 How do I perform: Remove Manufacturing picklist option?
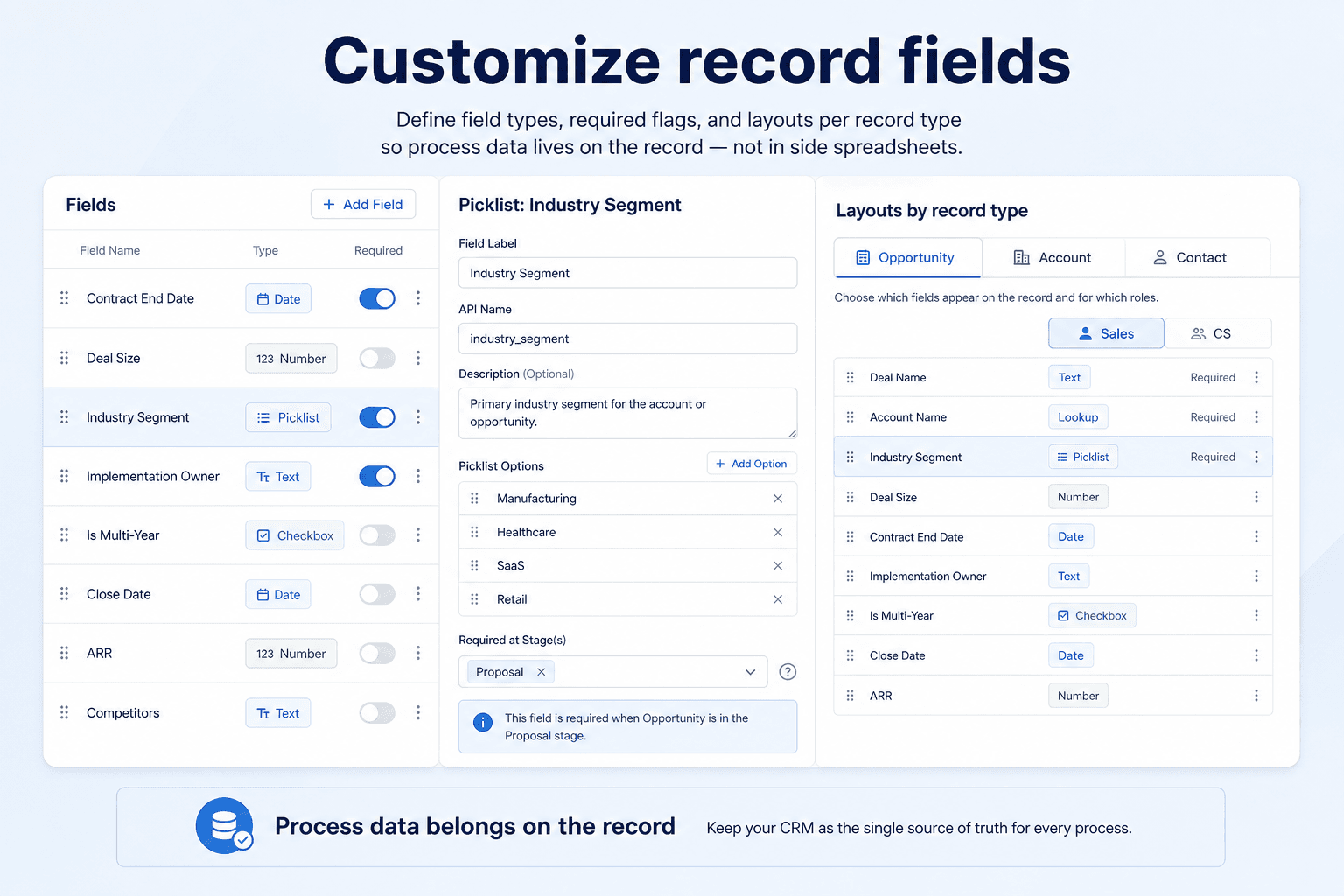[778, 499]
